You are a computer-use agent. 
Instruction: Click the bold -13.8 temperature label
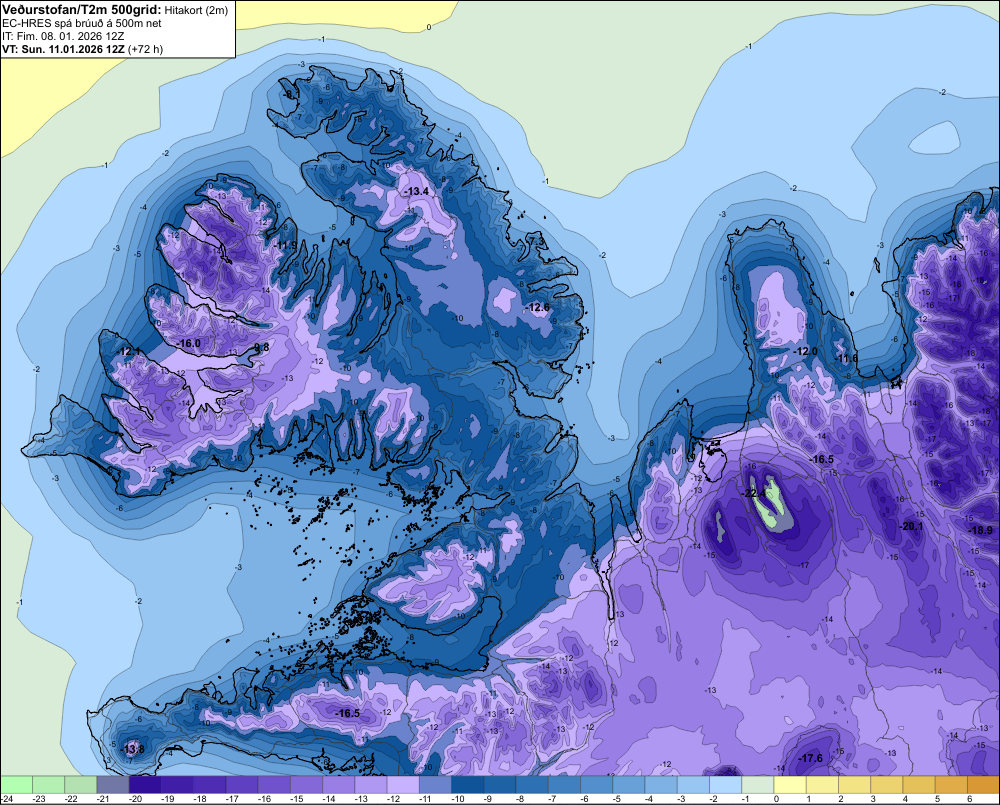(x=132, y=749)
